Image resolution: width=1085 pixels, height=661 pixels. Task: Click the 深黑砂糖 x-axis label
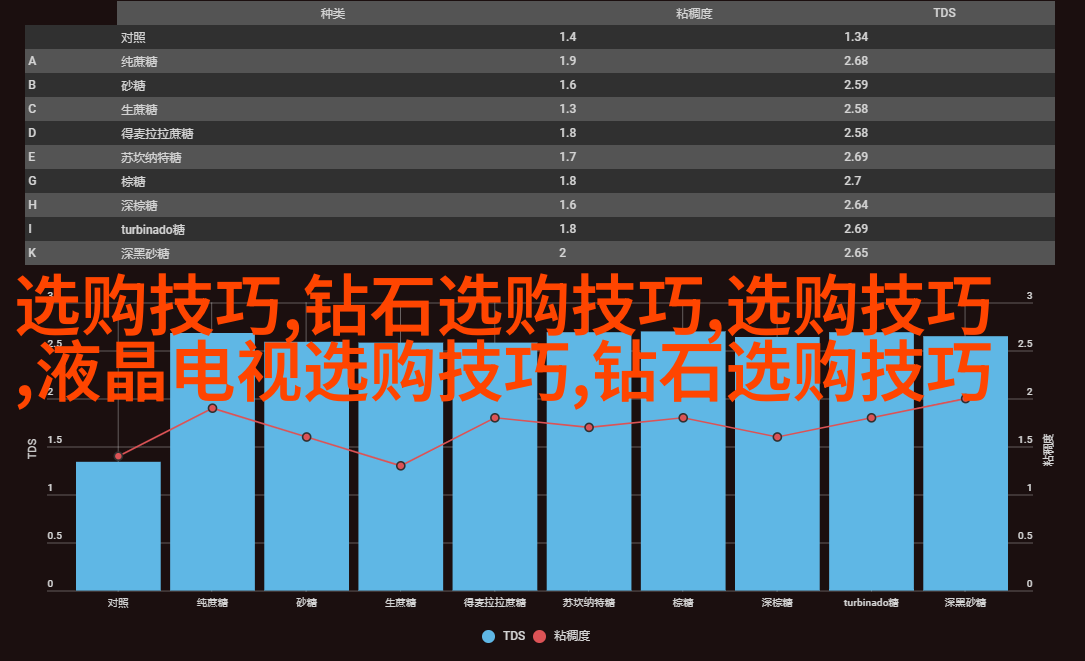coord(965,603)
